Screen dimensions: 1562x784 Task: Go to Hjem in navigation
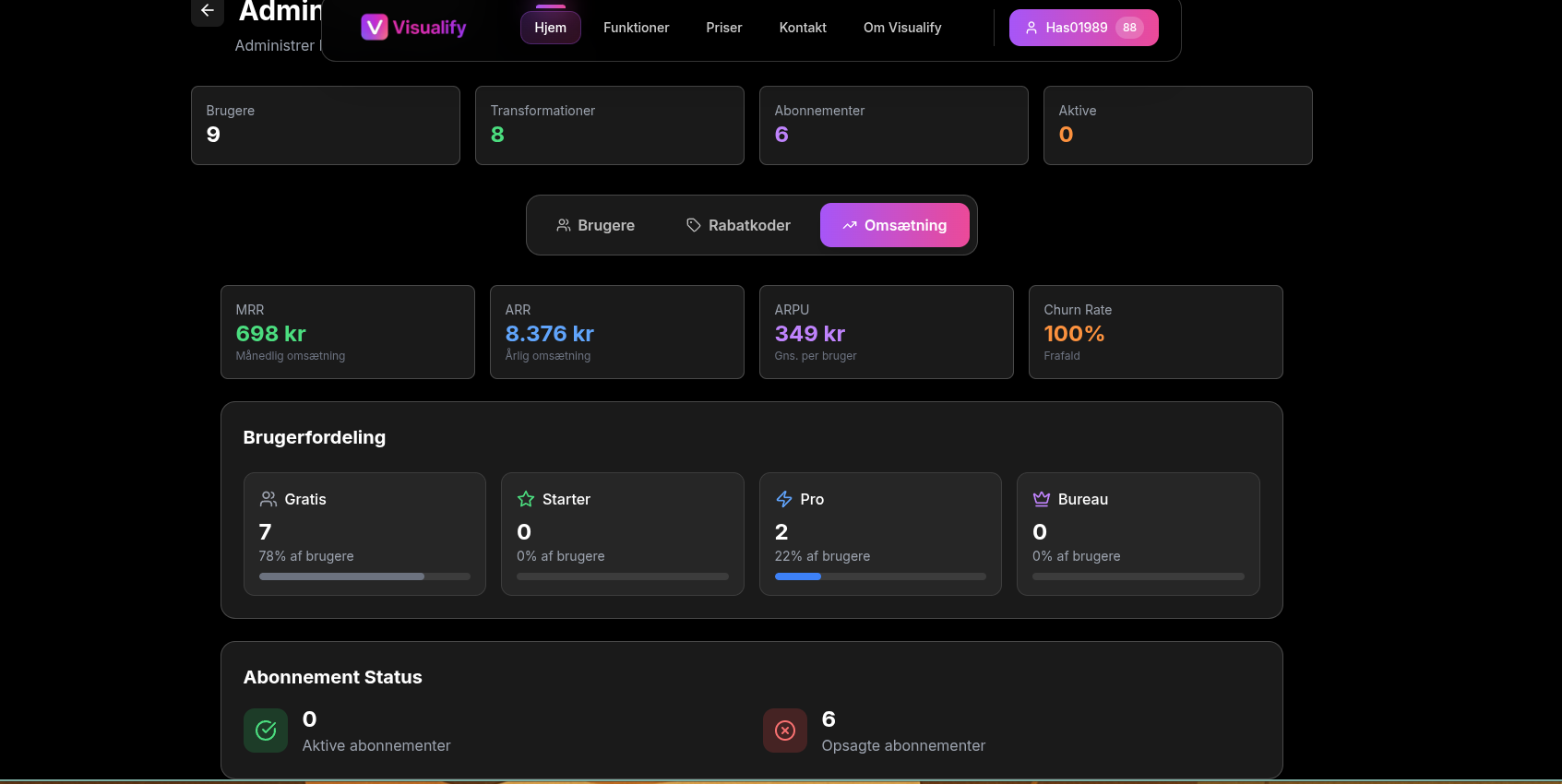pyautogui.click(x=550, y=28)
